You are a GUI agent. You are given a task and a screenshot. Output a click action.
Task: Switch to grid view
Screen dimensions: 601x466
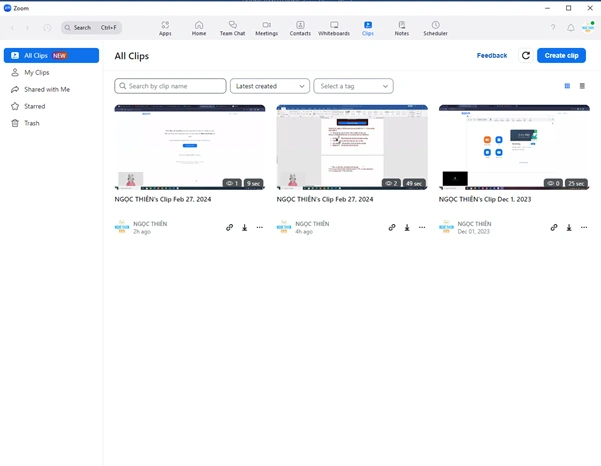click(567, 86)
